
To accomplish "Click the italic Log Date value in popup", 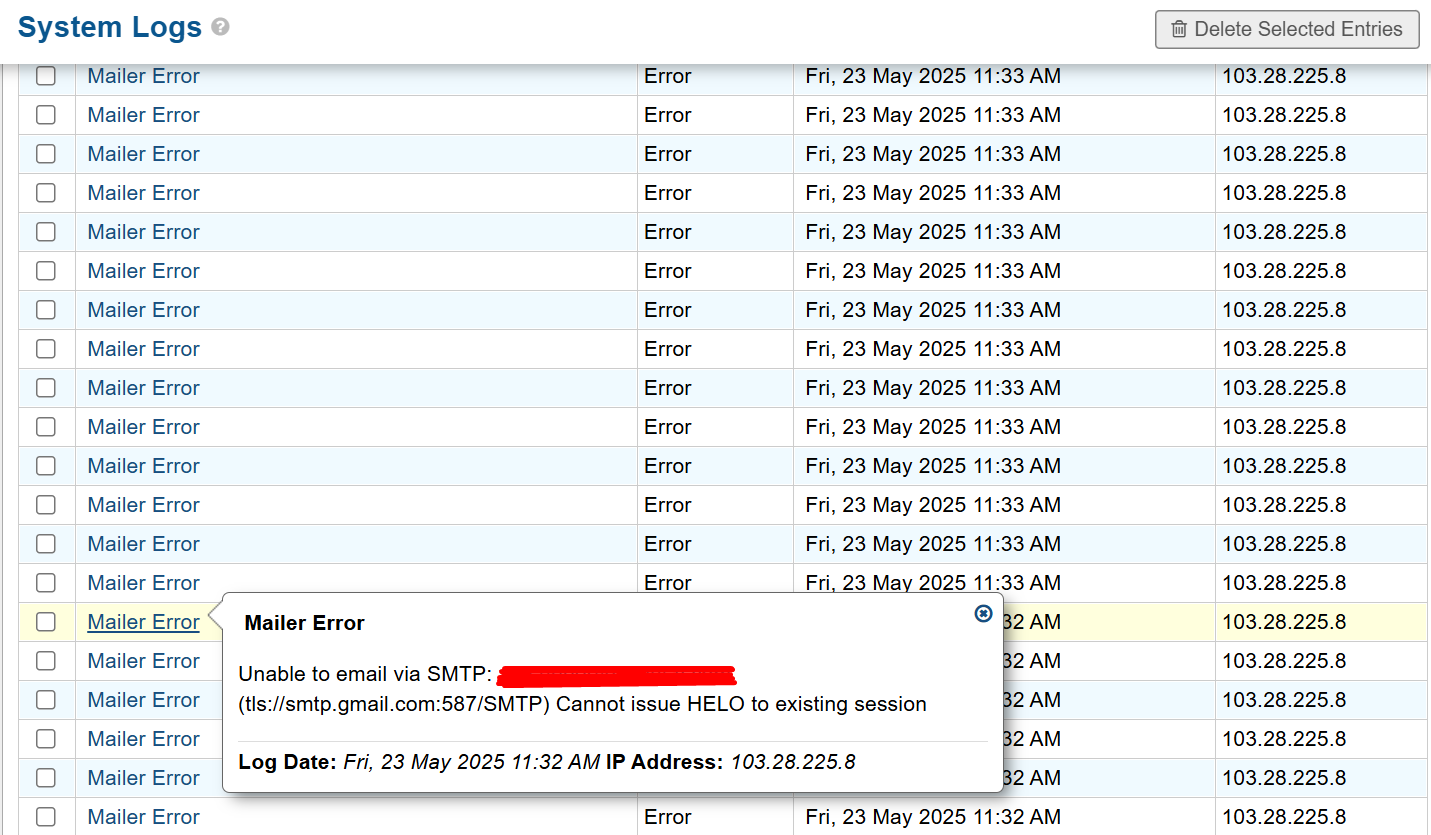I will 471,762.
